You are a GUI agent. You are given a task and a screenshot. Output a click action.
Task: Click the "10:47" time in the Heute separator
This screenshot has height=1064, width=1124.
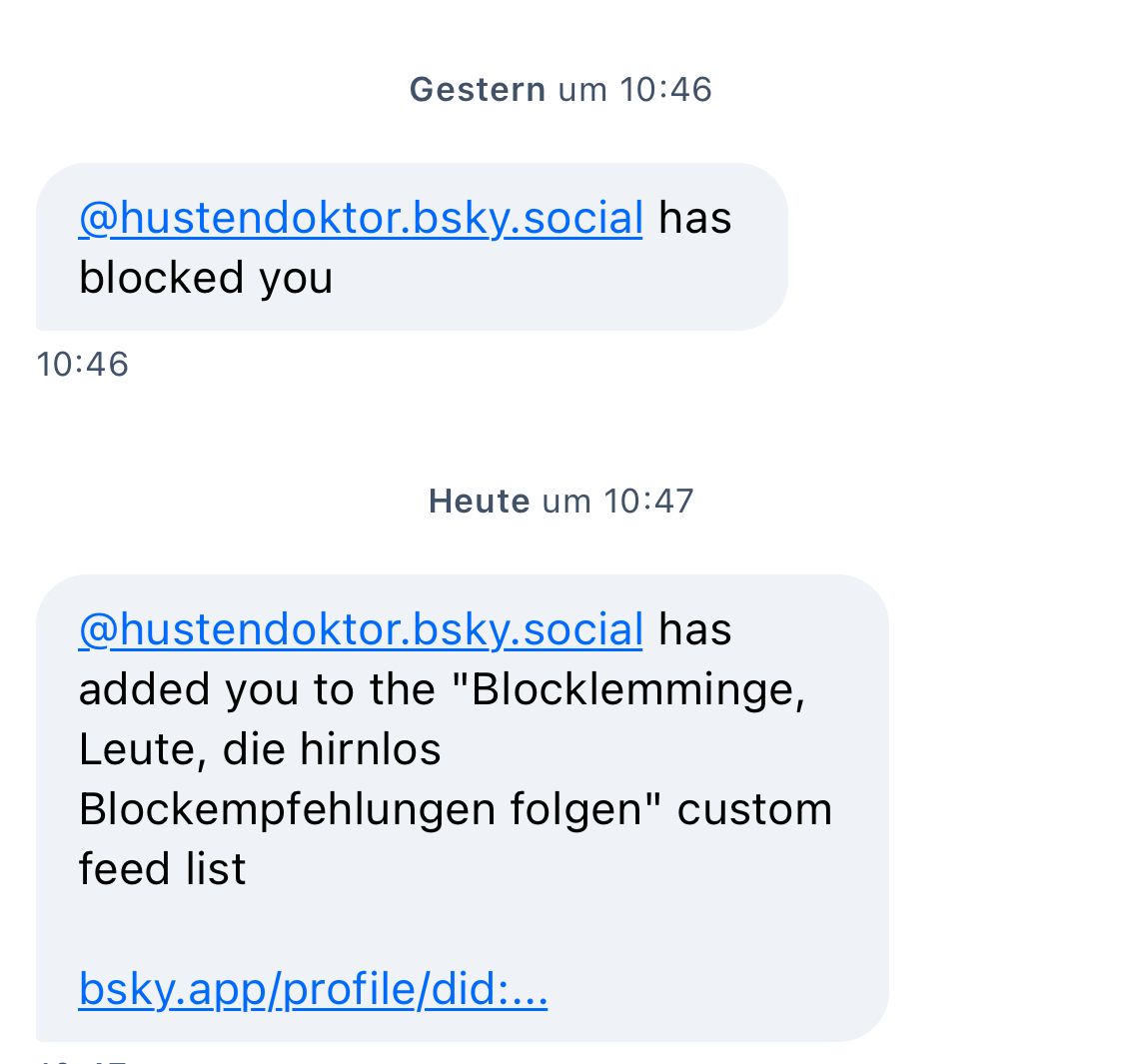pos(648,501)
